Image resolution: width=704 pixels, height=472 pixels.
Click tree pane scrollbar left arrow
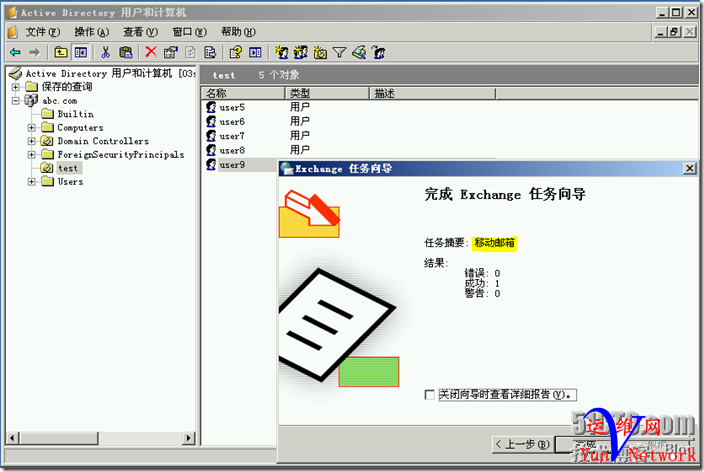[12, 438]
